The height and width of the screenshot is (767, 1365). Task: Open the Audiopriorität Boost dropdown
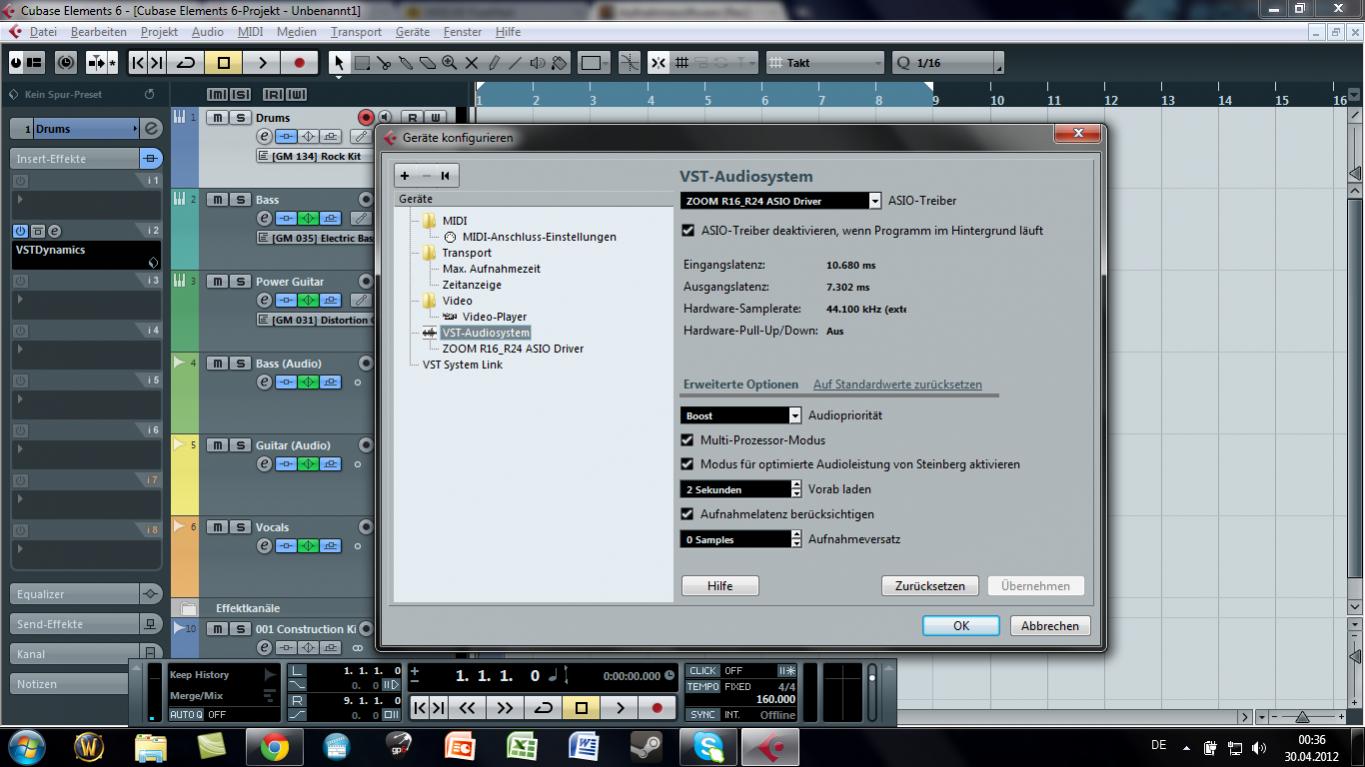click(741, 416)
